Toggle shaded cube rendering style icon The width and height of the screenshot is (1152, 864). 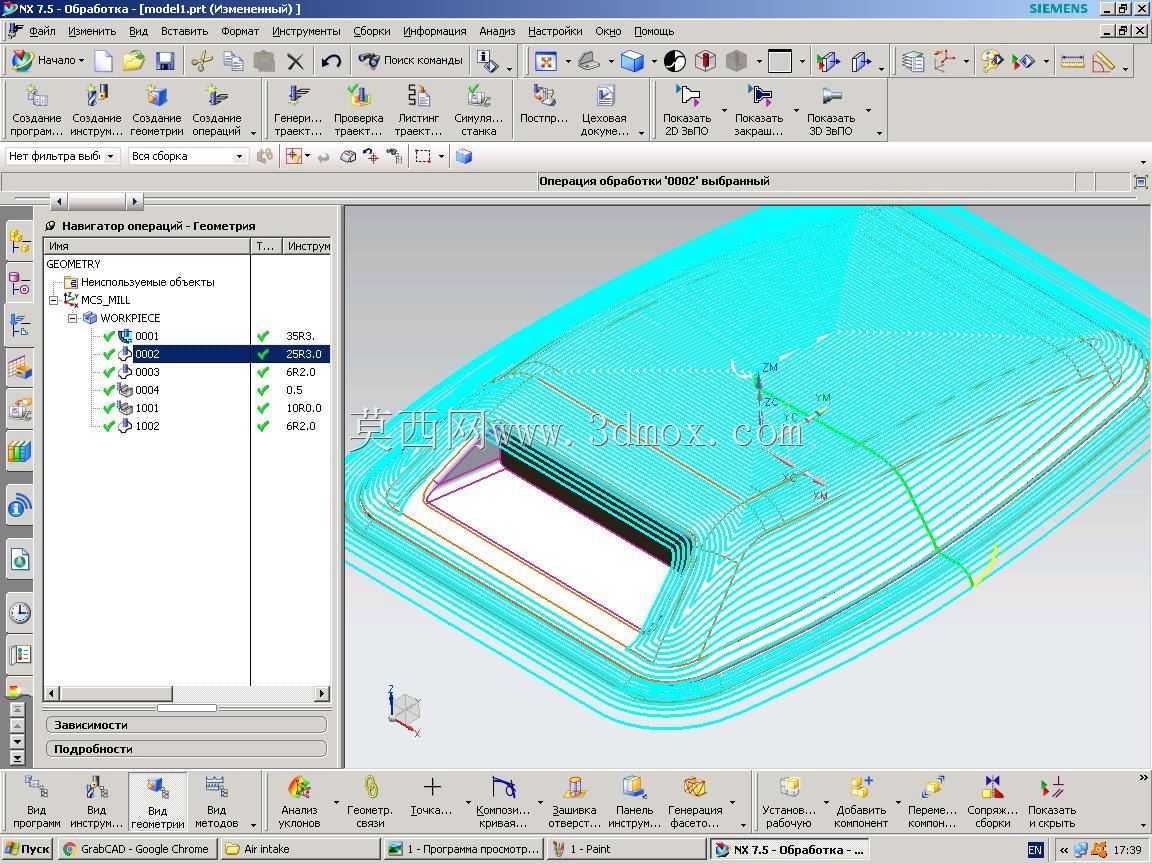pos(632,61)
